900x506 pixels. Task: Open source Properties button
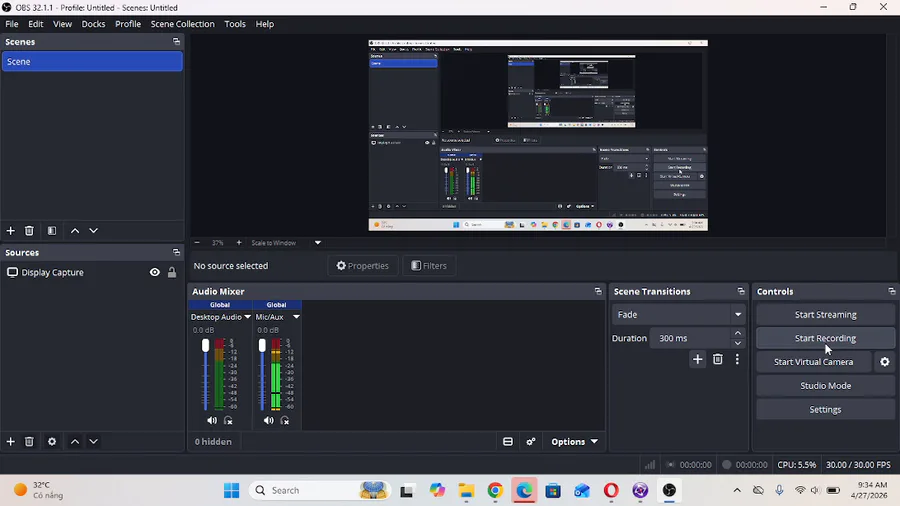362,266
